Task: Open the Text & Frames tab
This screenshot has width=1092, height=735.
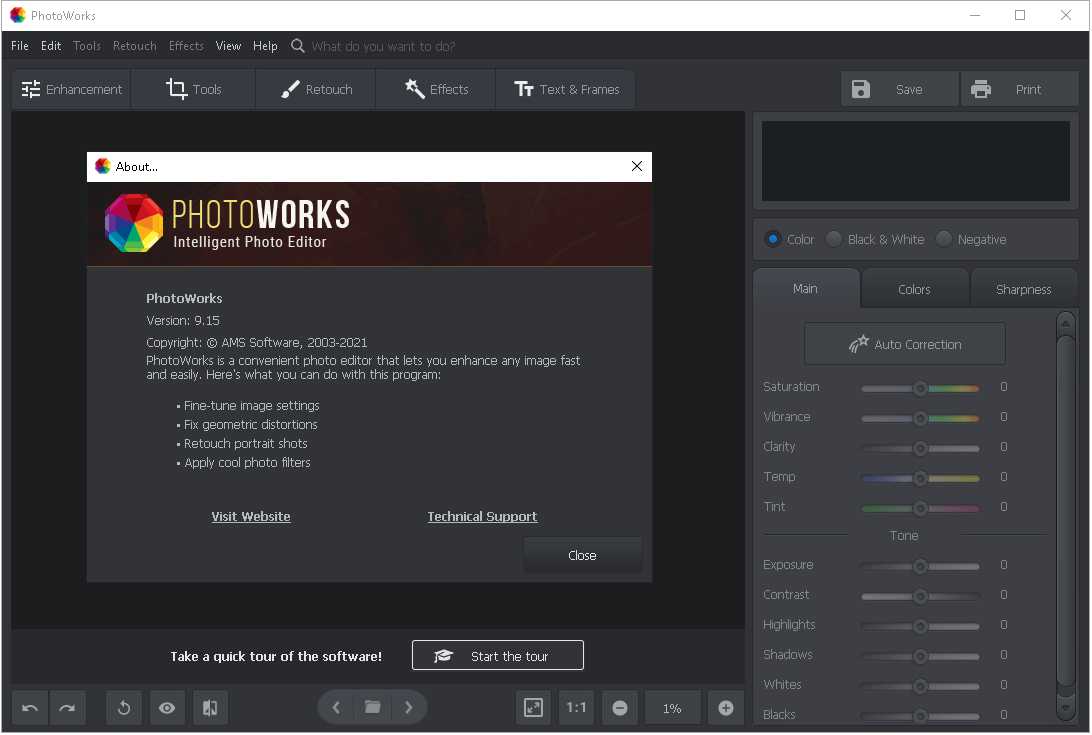Action: (566, 89)
